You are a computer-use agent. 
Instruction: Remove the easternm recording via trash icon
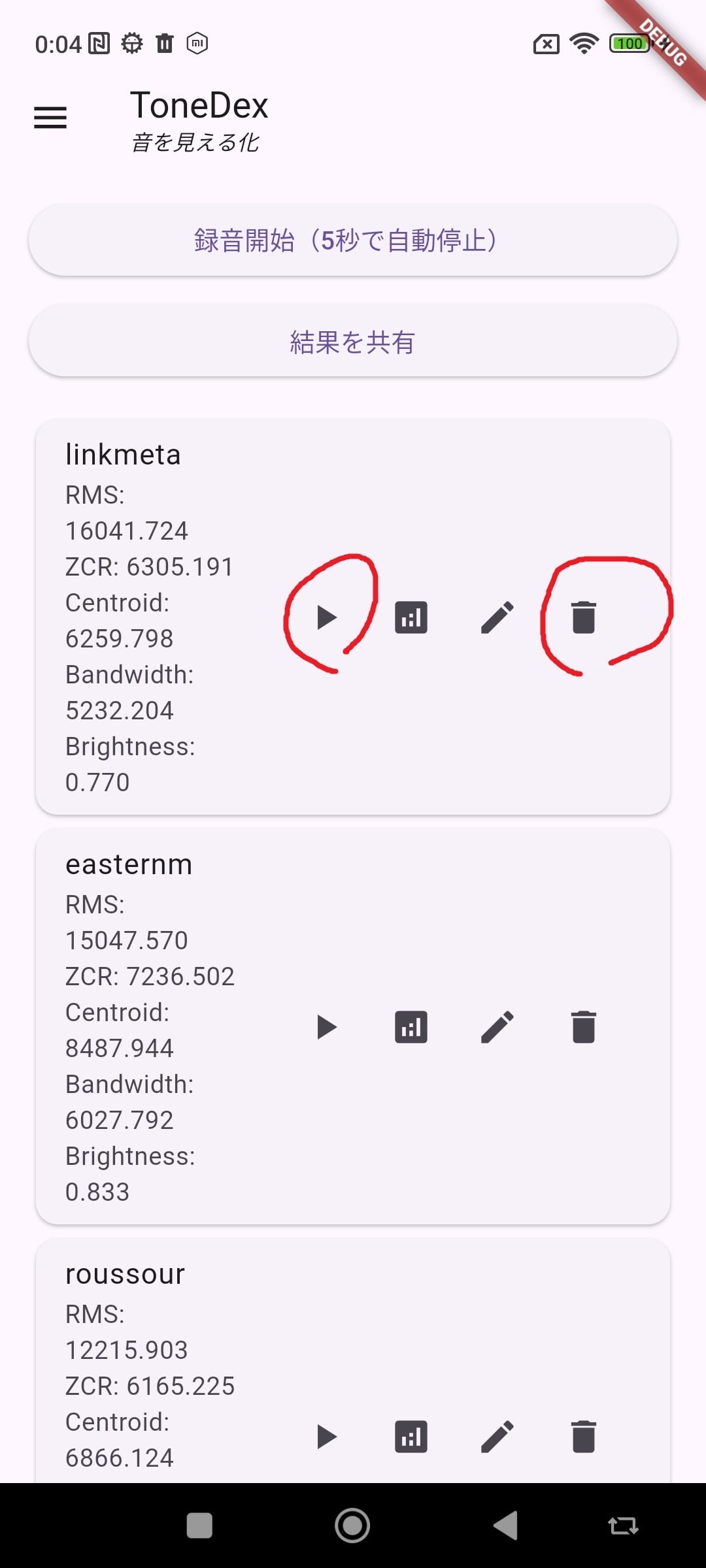pyautogui.click(x=583, y=1027)
